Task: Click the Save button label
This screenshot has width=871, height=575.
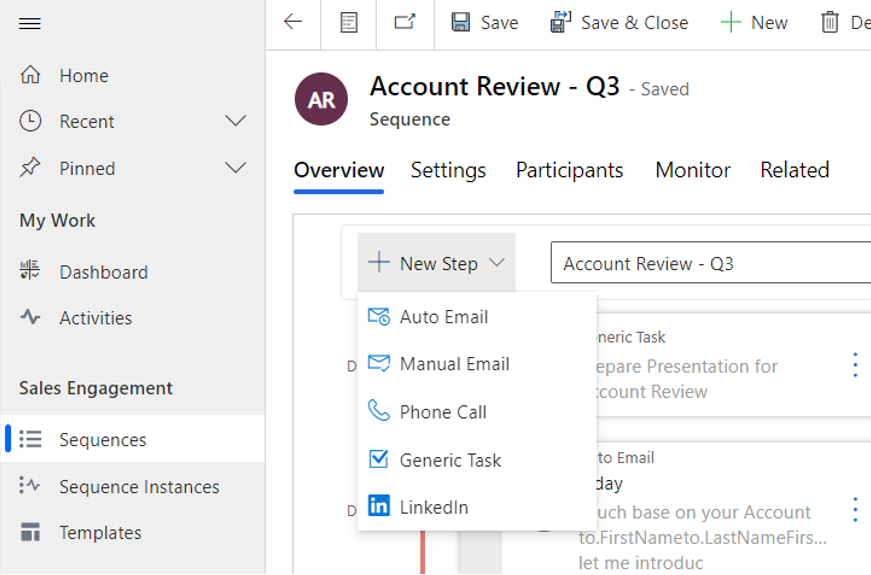Action: [499, 23]
